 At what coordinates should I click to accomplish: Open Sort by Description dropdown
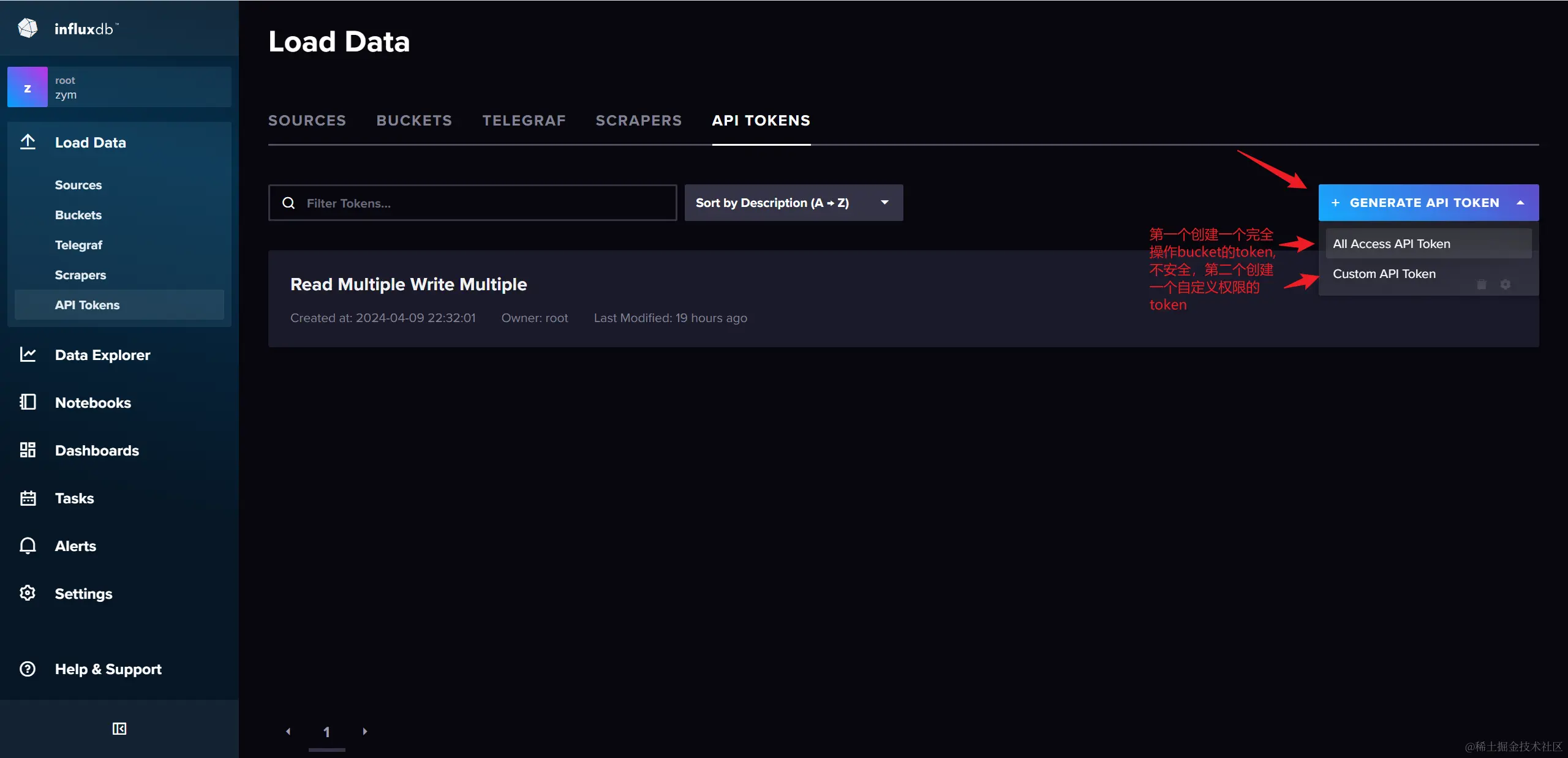click(793, 203)
